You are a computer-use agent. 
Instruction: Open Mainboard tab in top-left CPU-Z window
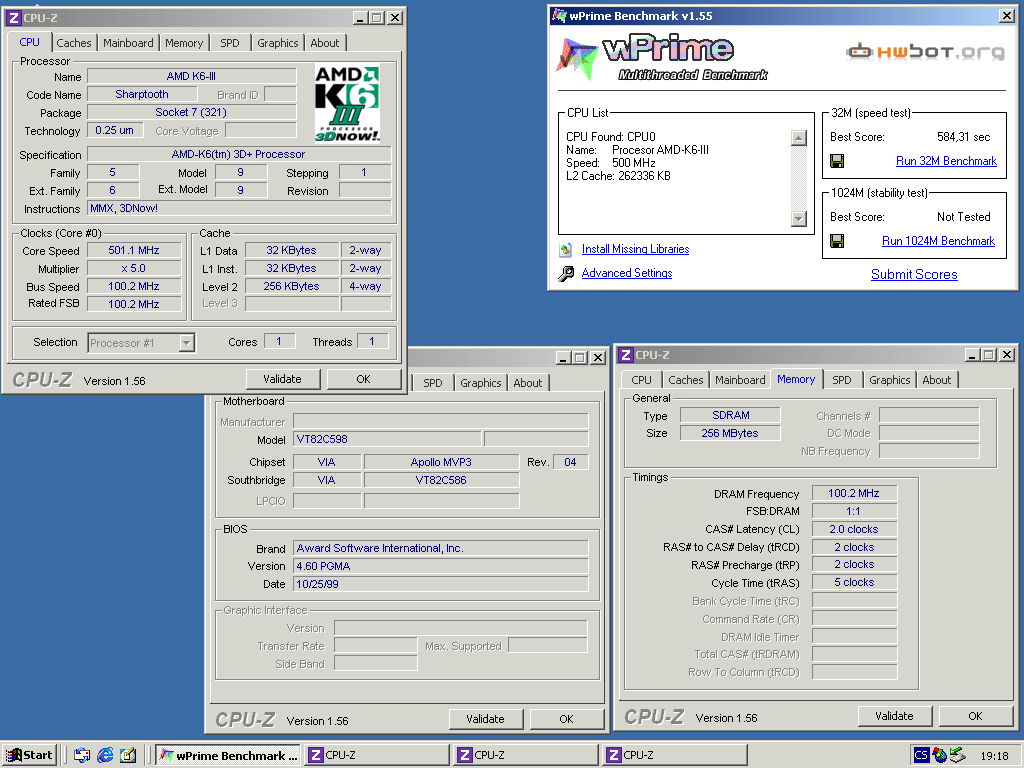tap(128, 43)
